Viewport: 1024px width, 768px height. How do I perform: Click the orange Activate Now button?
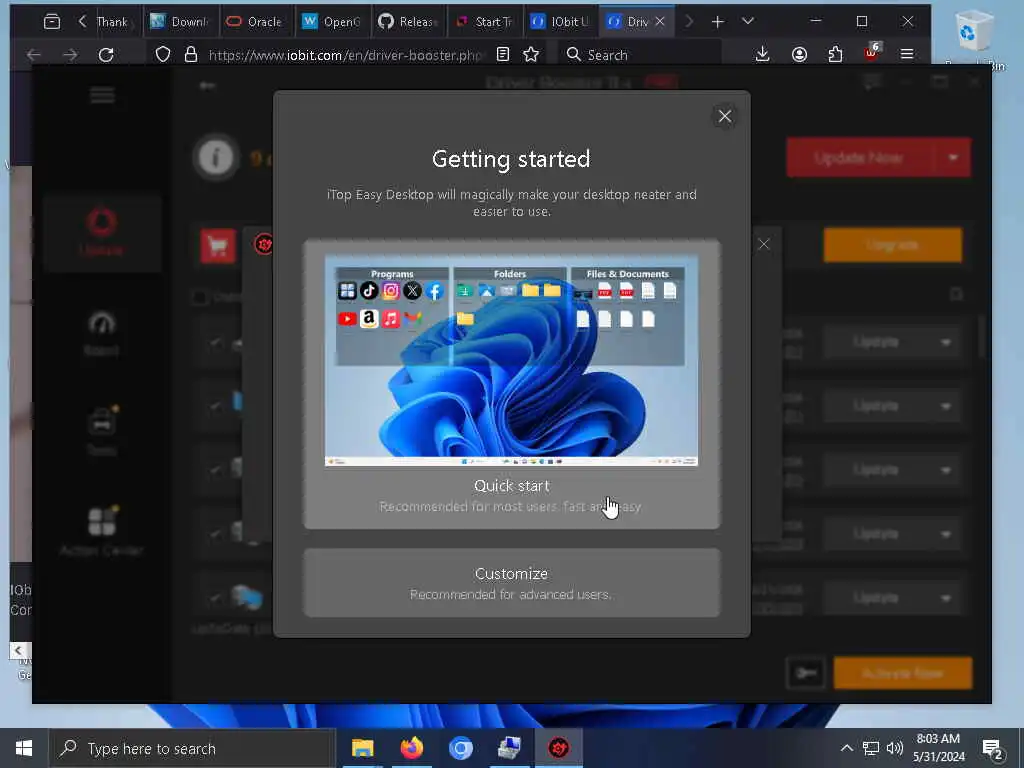tap(903, 673)
